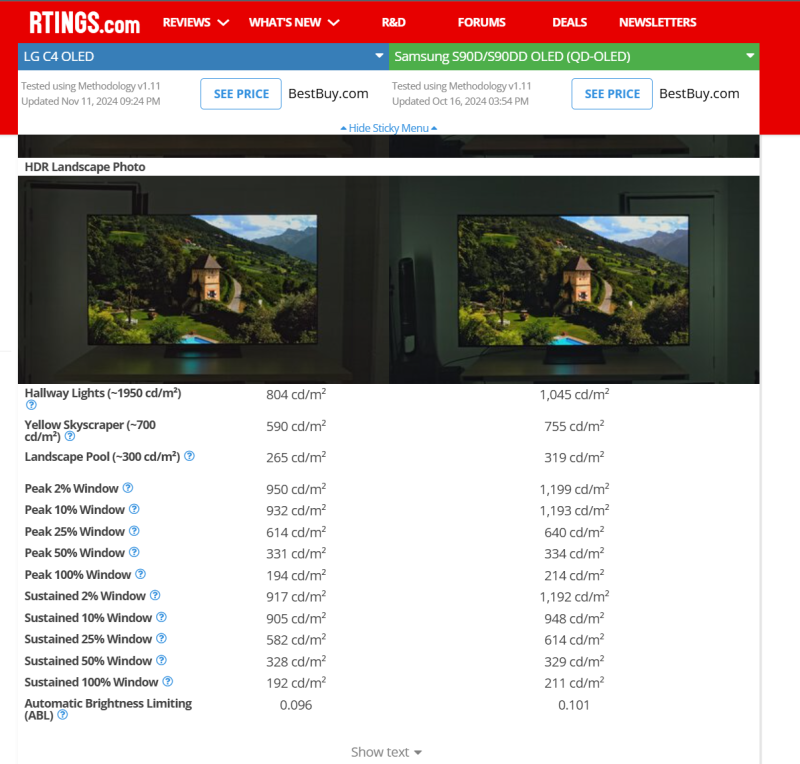The image size is (800, 764).
Task: Select LG ABL value 0.096
Action: [296, 705]
